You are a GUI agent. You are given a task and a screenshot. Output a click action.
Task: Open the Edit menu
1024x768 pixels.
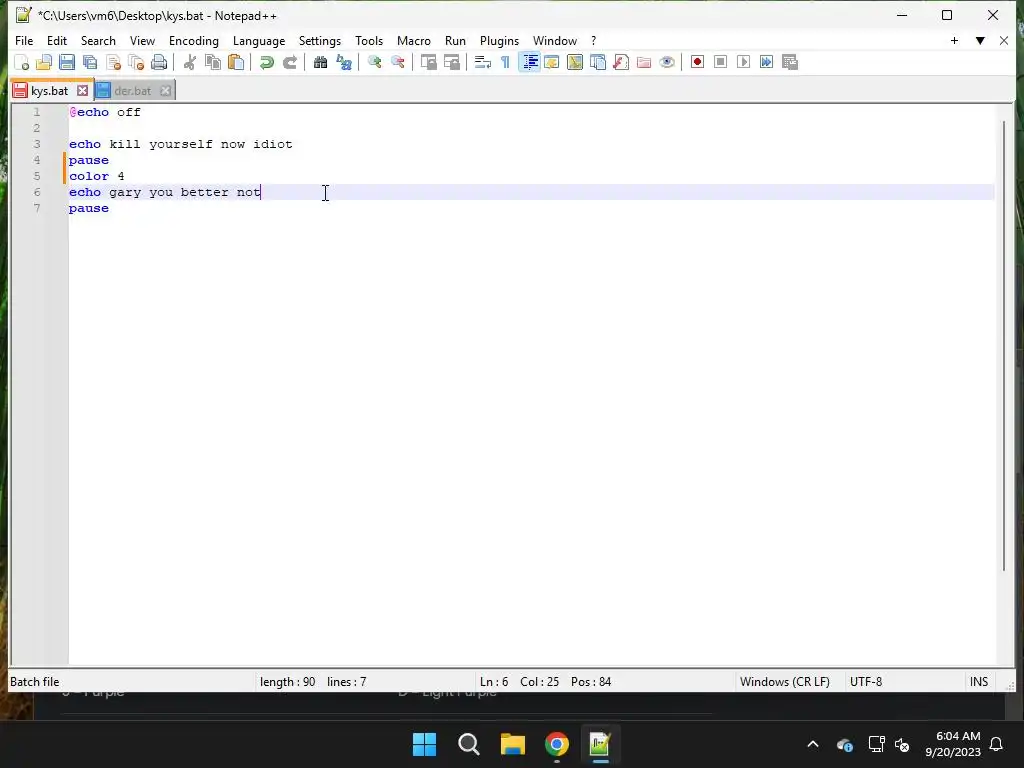pyautogui.click(x=57, y=40)
